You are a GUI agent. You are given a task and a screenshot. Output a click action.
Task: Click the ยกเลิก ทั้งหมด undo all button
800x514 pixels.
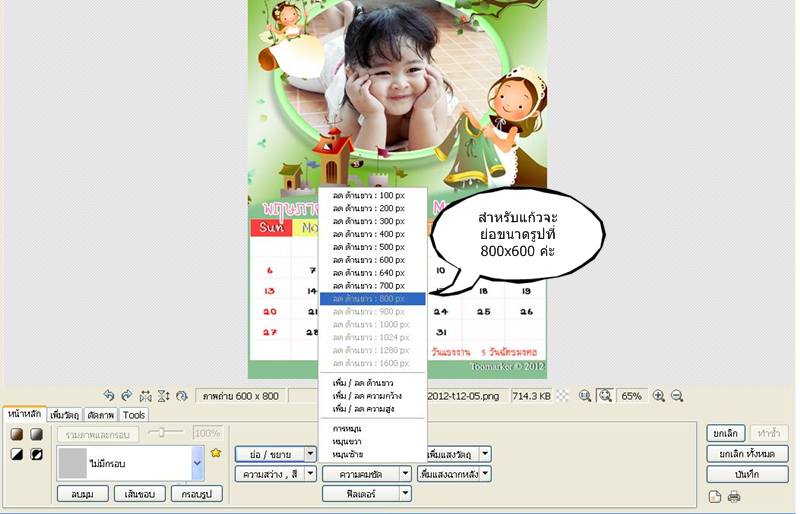click(747, 453)
